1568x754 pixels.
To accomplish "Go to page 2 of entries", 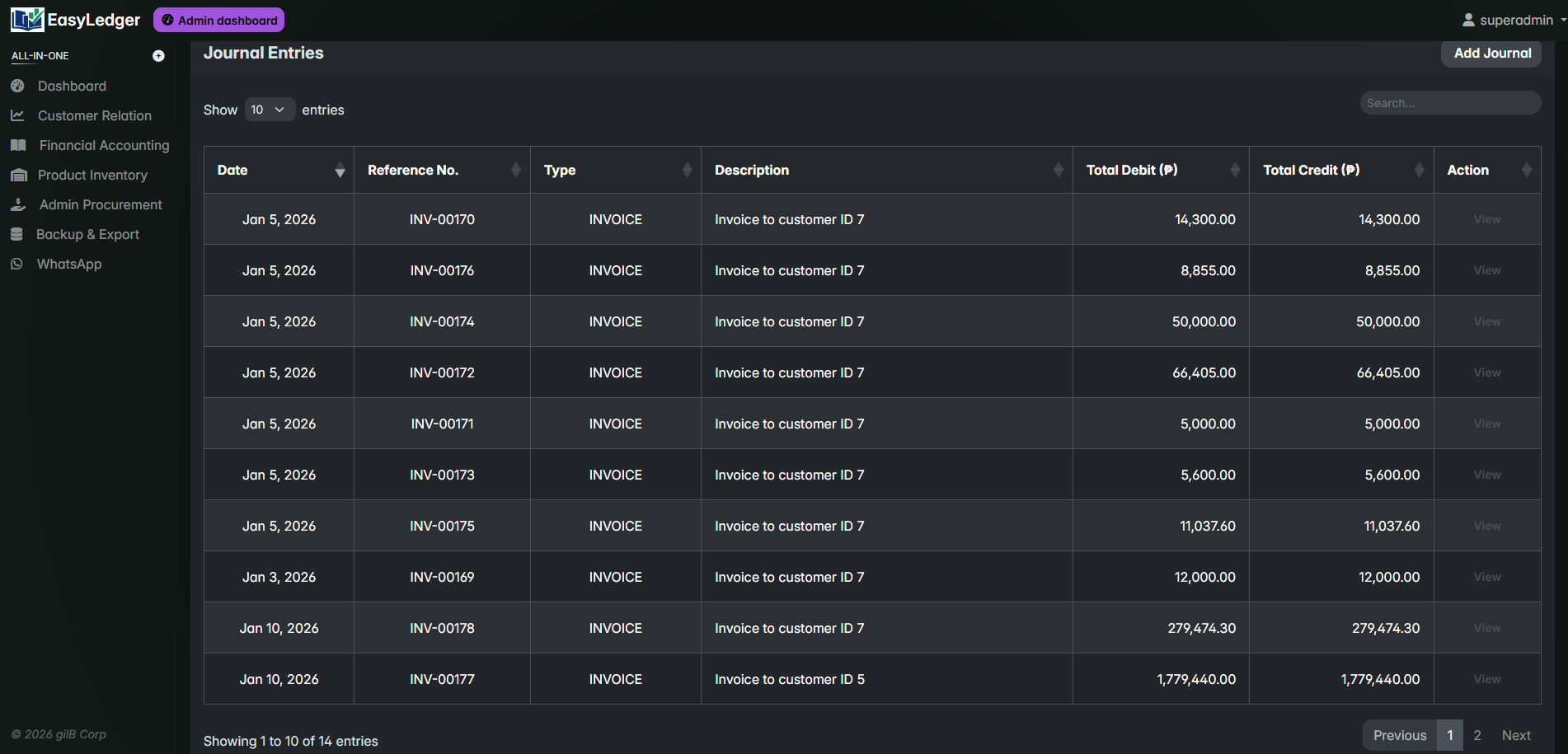I will click(1476, 735).
